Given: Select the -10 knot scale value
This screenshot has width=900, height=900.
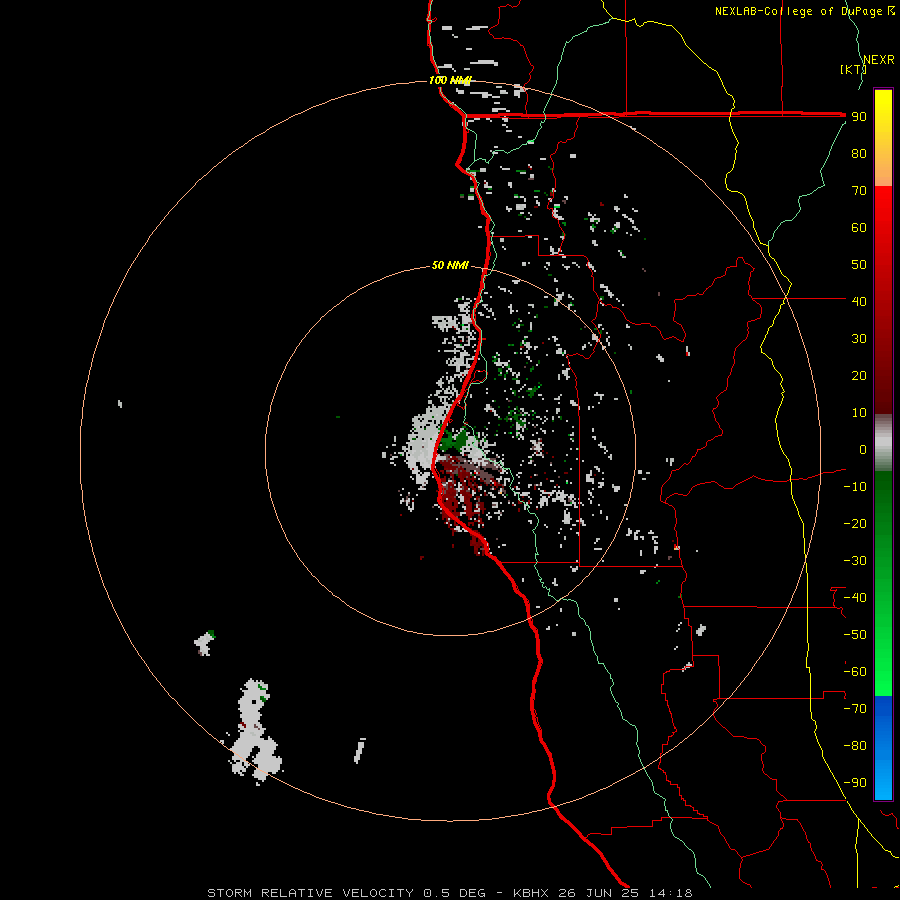Looking at the screenshot, I should [855, 487].
